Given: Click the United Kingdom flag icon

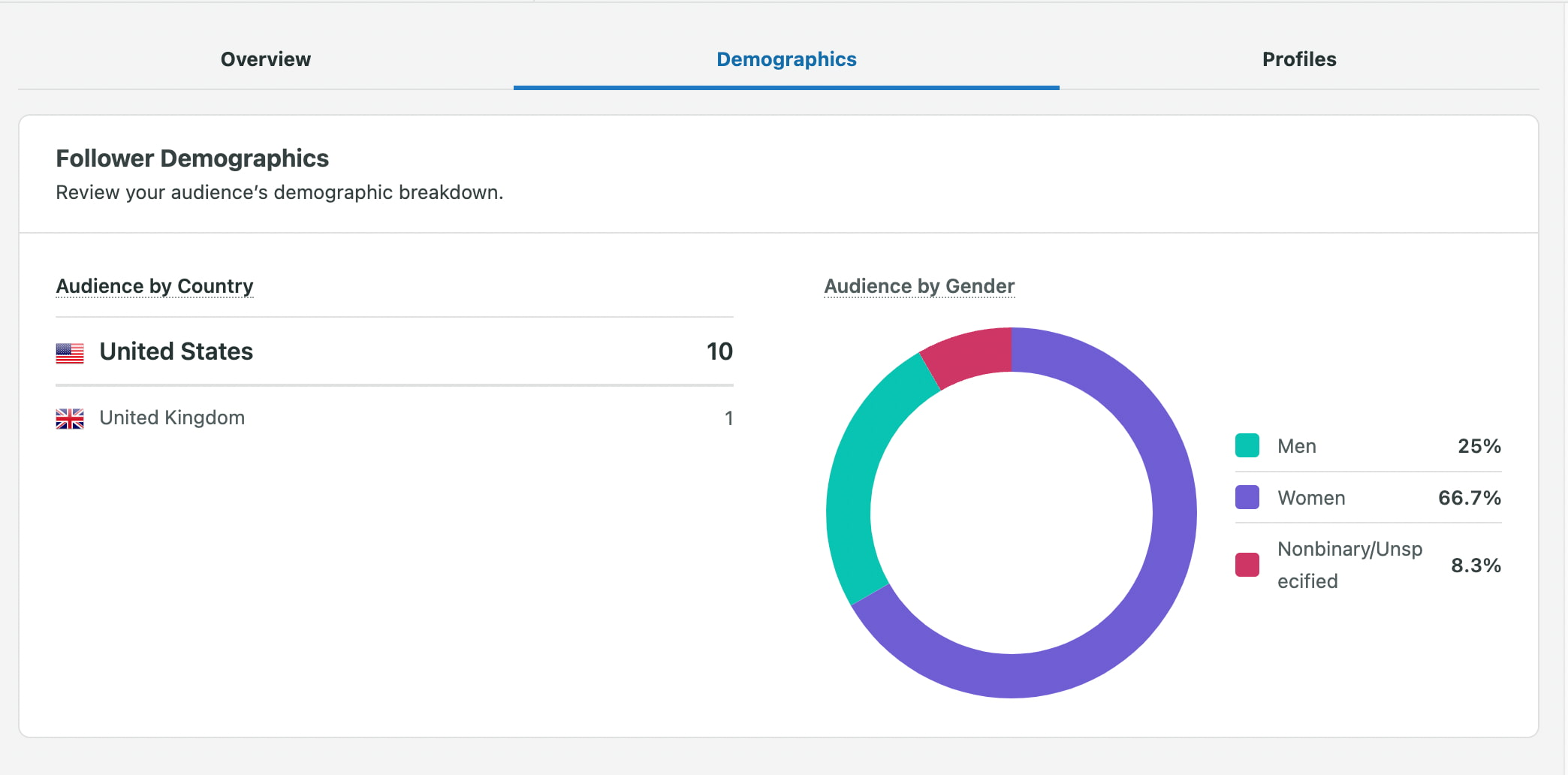Looking at the screenshot, I should pos(69,418).
